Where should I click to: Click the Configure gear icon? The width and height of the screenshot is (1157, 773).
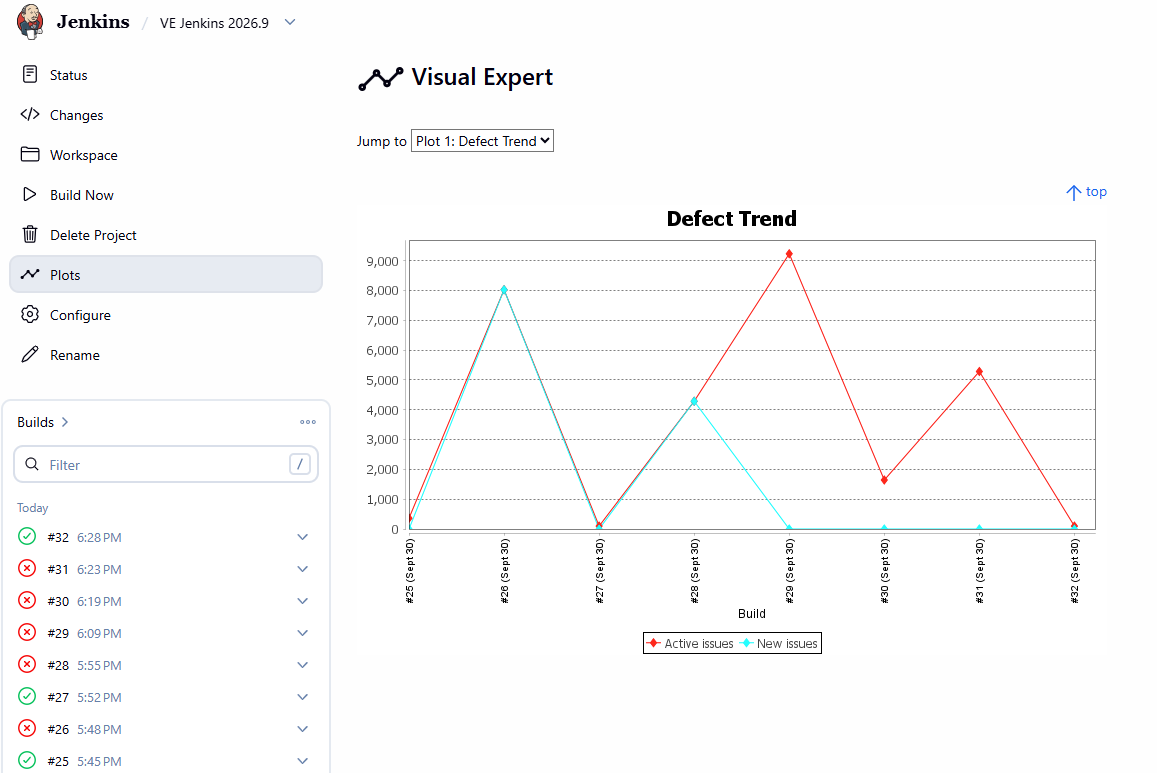point(30,314)
